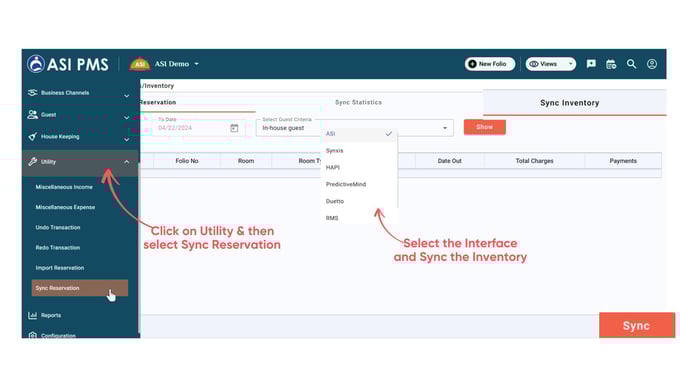Open Miscellaneous Income from Utility menu

tap(64, 187)
